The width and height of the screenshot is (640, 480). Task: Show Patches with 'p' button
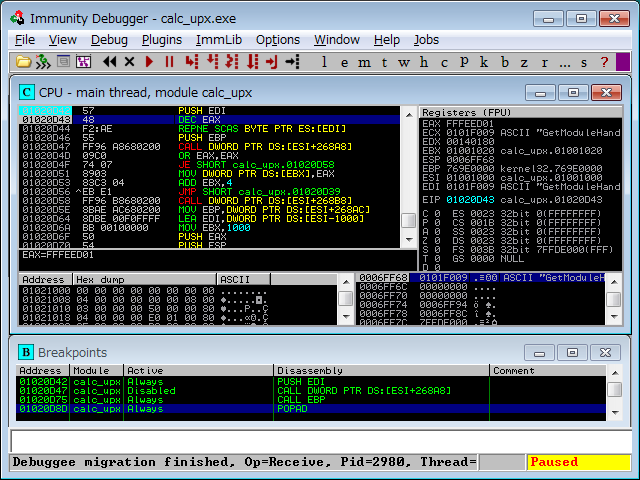[464, 62]
